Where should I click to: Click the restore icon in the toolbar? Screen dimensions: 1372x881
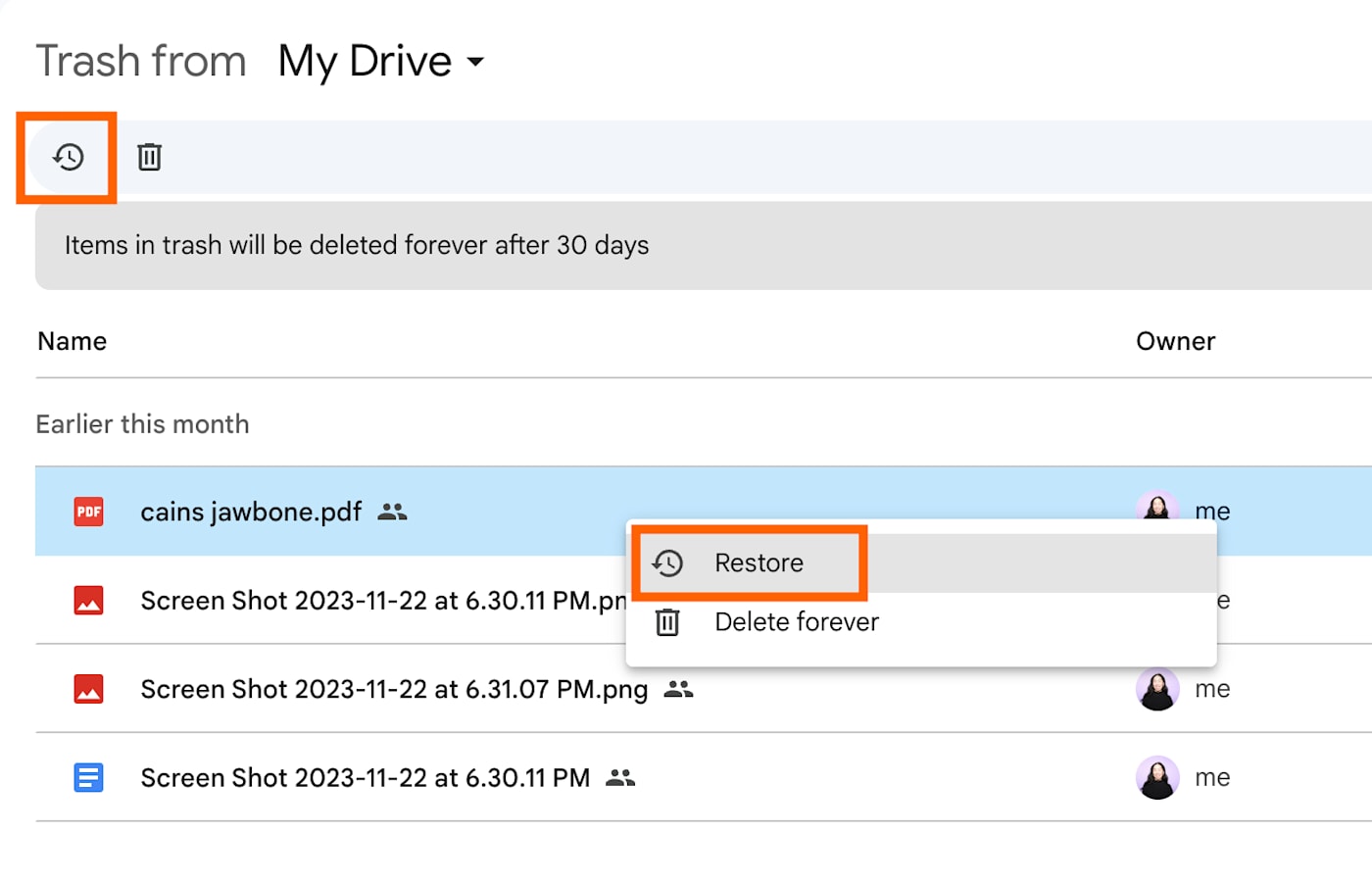(68, 157)
